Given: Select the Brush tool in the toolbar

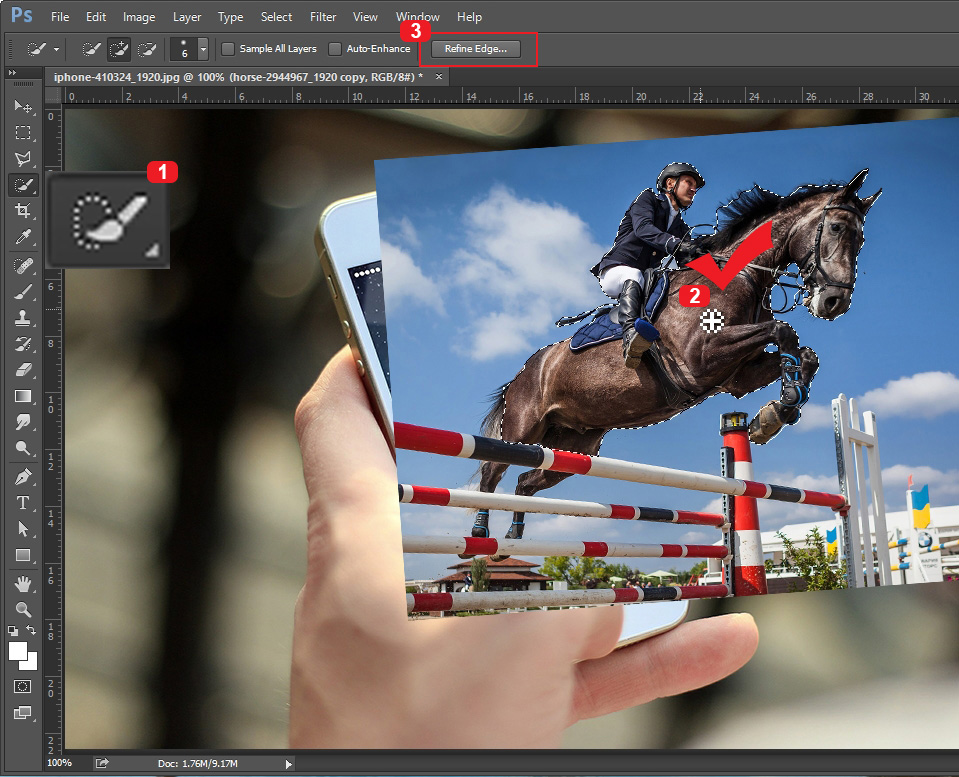Looking at the screenshot, I should 23,291.
